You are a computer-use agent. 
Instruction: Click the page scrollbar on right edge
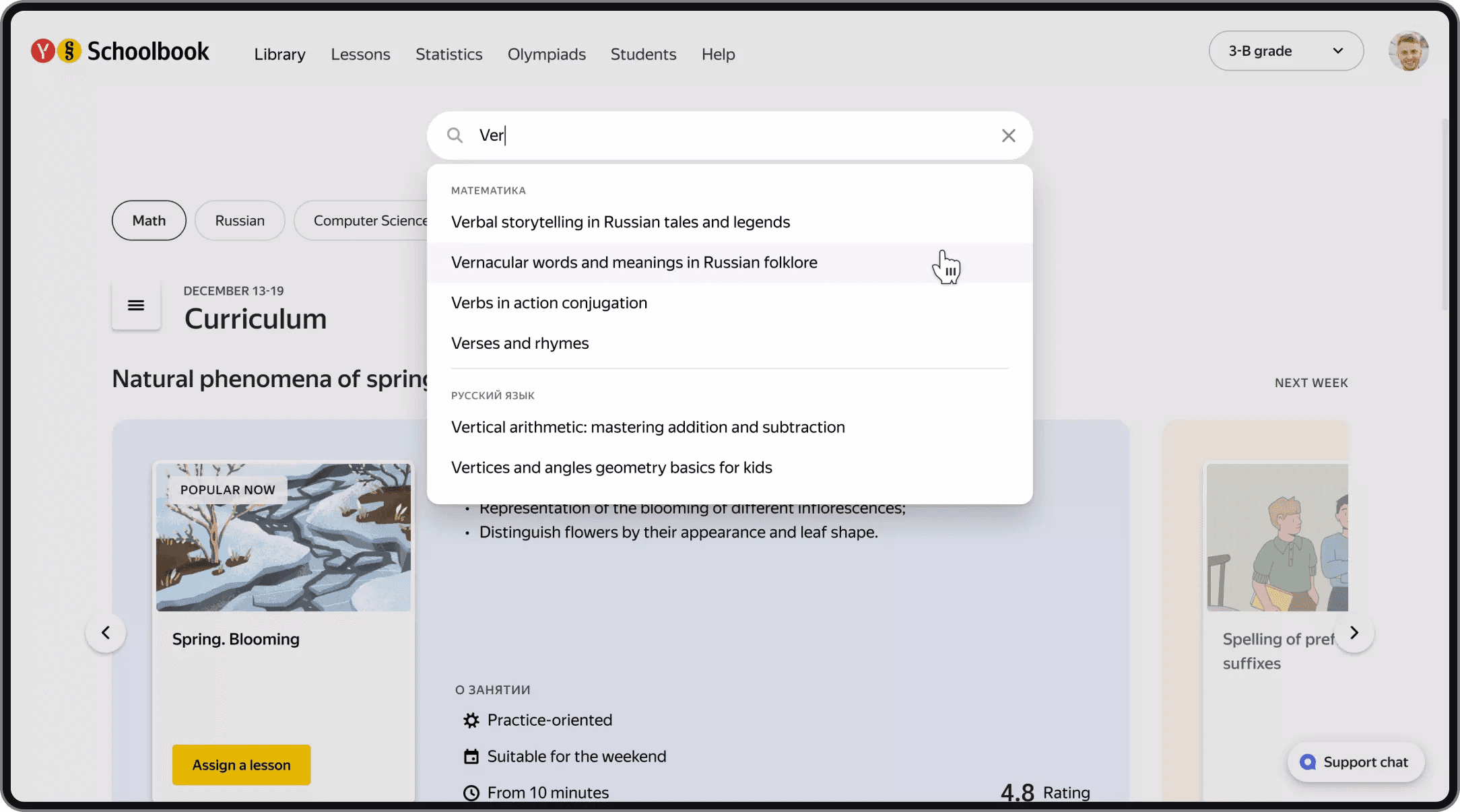pyautogui.click(x=1445, y=215)
